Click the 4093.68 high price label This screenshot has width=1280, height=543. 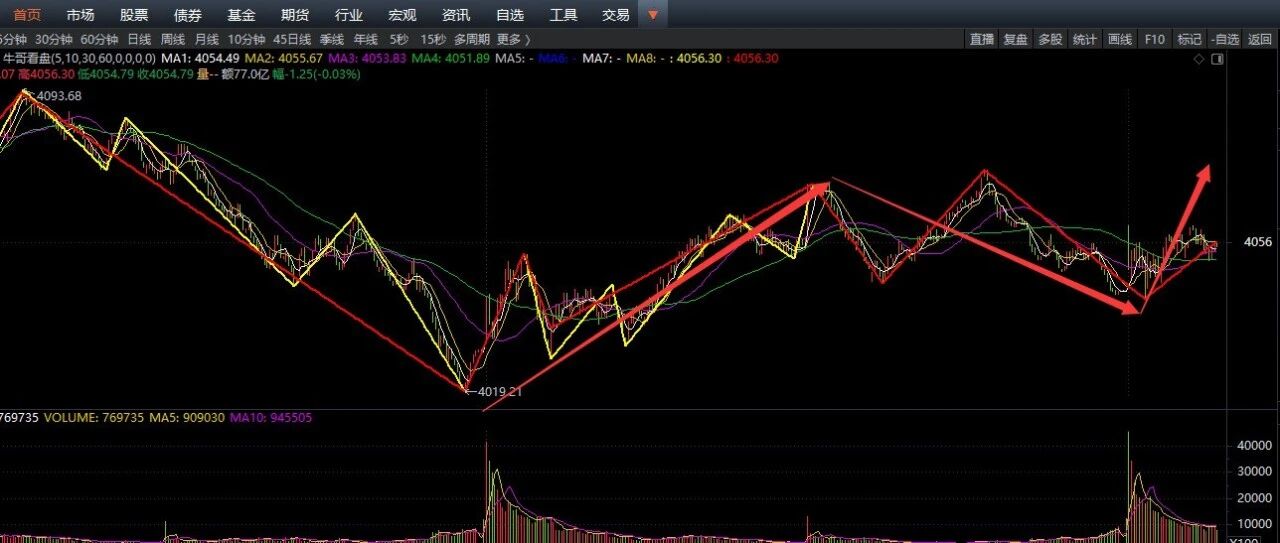(x=60, y=95)
